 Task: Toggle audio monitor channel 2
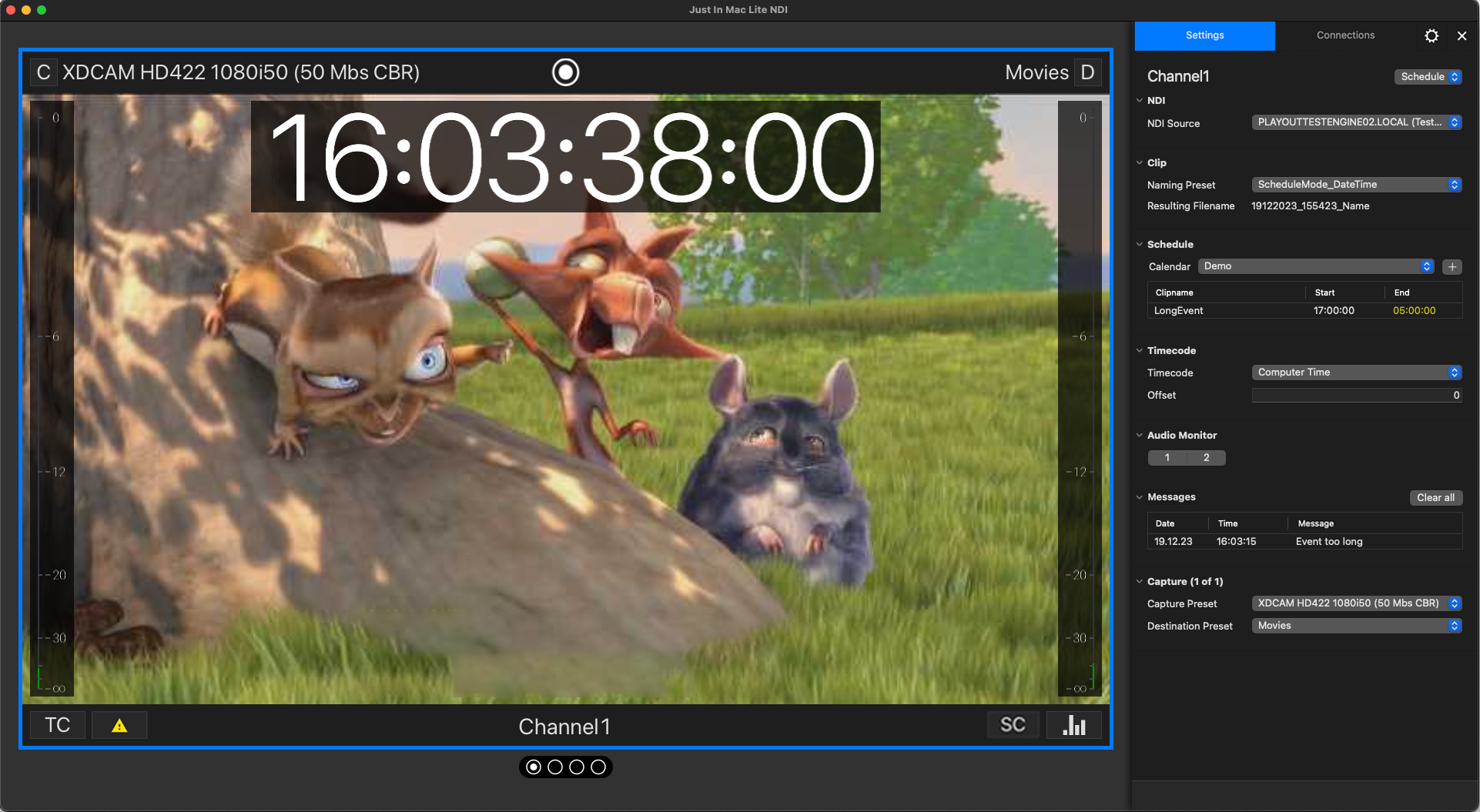pos(1207,458)
